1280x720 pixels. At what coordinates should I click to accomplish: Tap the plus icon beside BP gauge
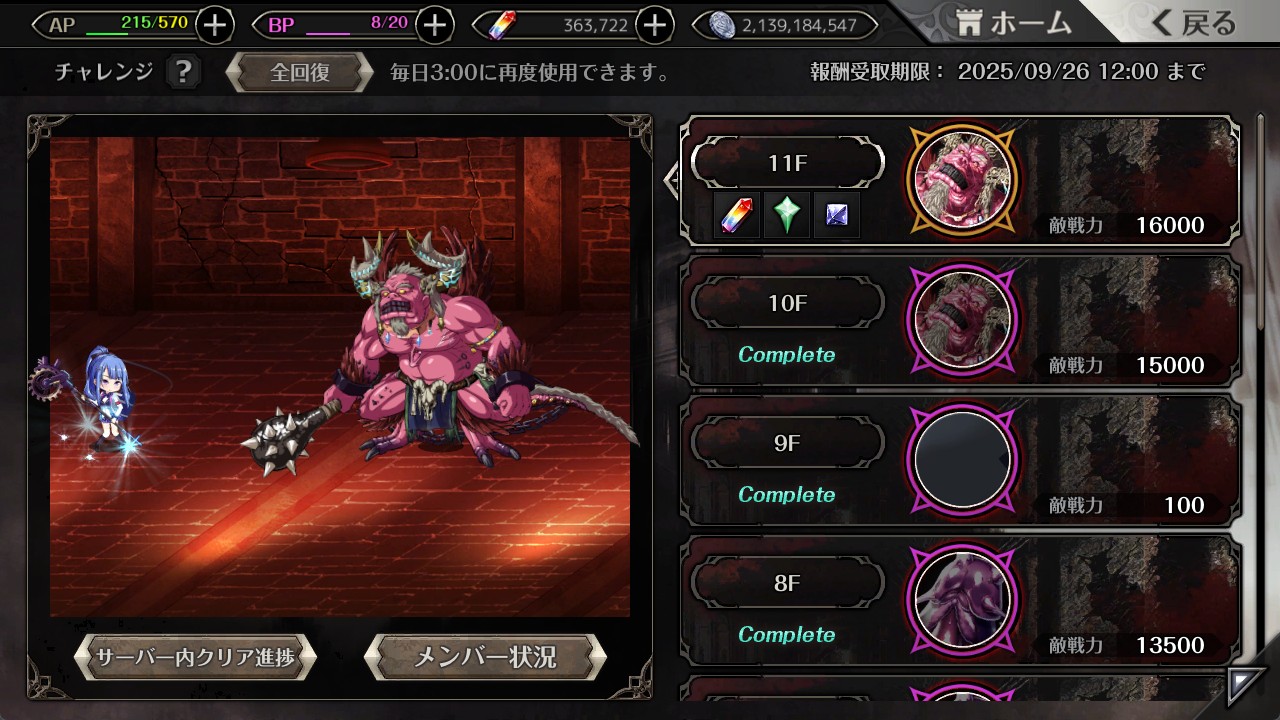point(434,25)
